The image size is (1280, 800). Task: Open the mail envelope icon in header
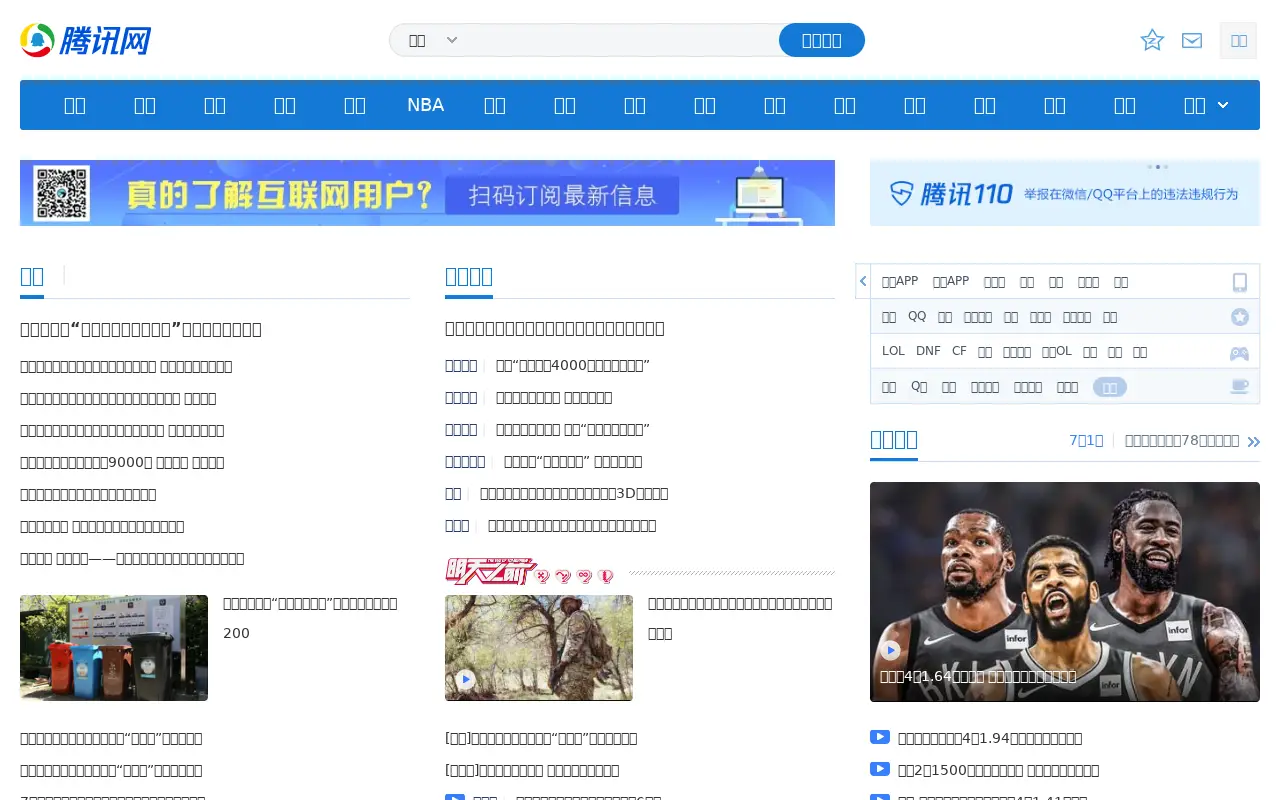[x=1192, y=40]
